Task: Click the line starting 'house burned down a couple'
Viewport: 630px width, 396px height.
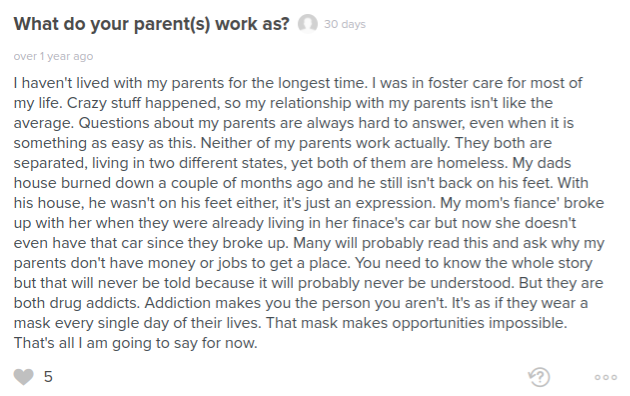Action: 301,183
